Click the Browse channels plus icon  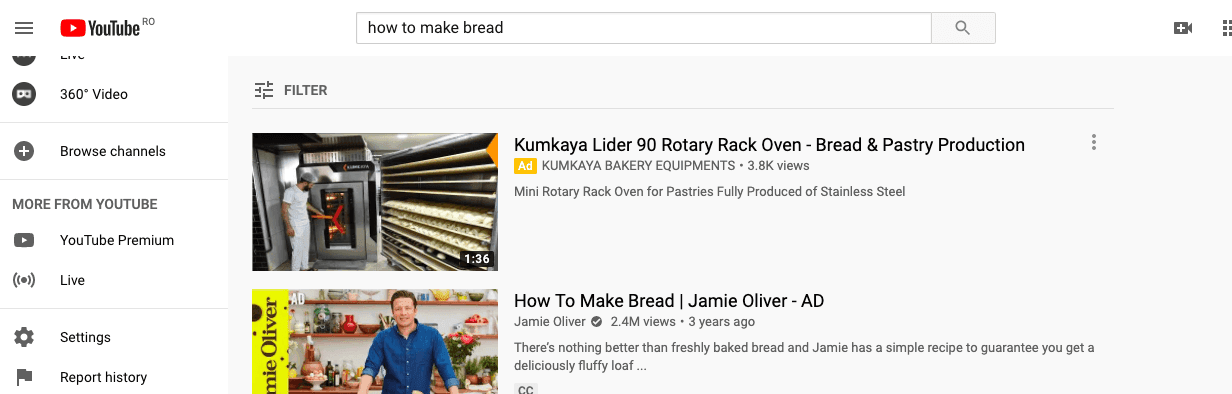[23, 151]
